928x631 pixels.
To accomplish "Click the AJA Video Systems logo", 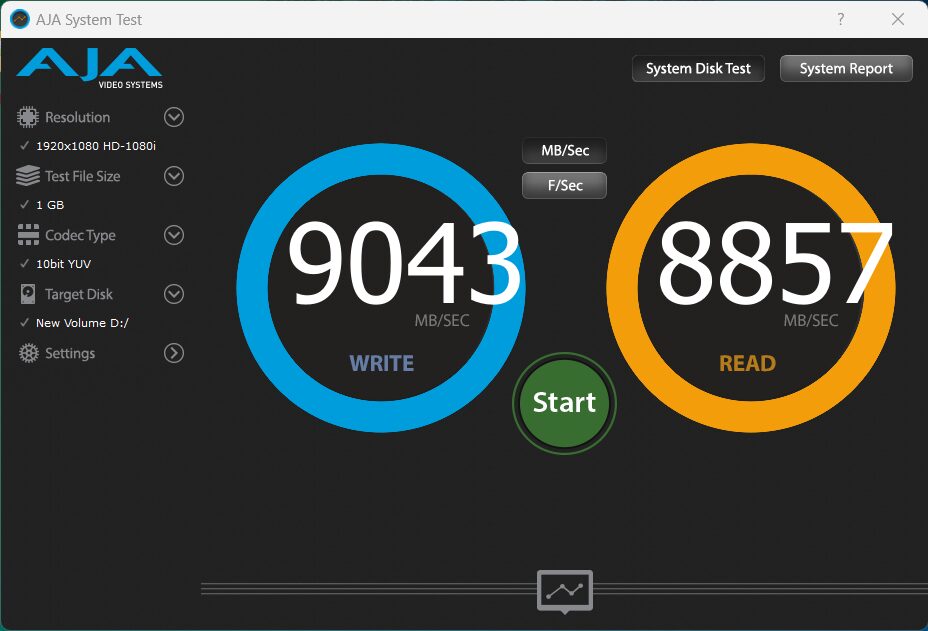I will pos(89,67).
